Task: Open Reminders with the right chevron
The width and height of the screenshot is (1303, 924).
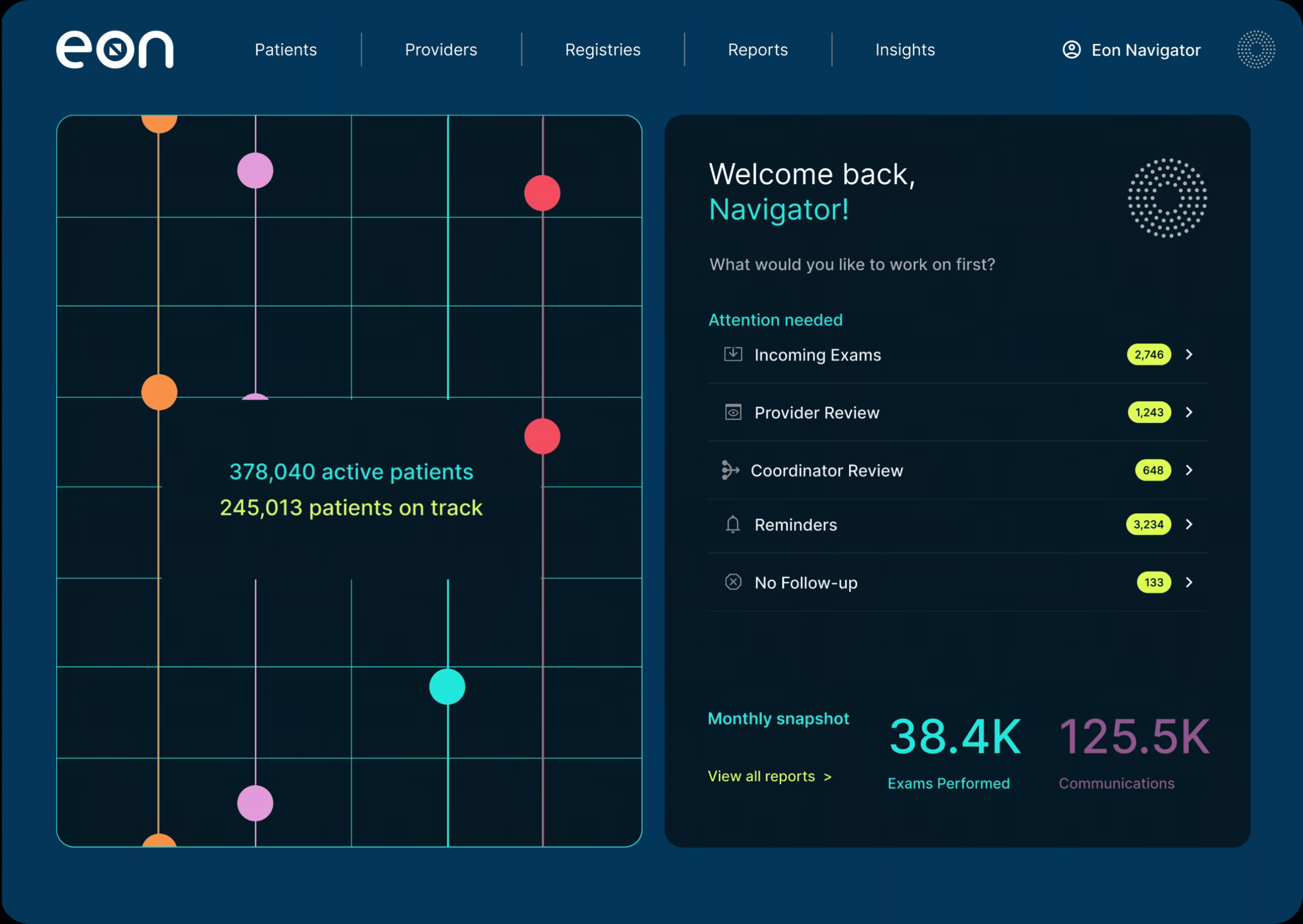Action: (x=1188, y=524)
